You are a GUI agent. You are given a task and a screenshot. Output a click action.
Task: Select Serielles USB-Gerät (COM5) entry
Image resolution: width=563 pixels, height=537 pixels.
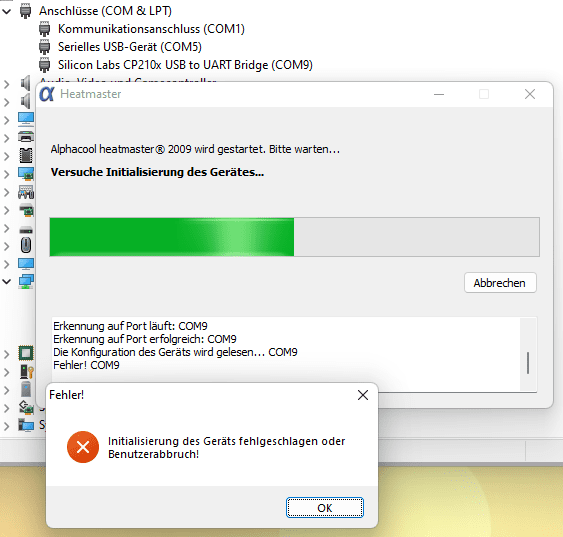pos(130,47)
